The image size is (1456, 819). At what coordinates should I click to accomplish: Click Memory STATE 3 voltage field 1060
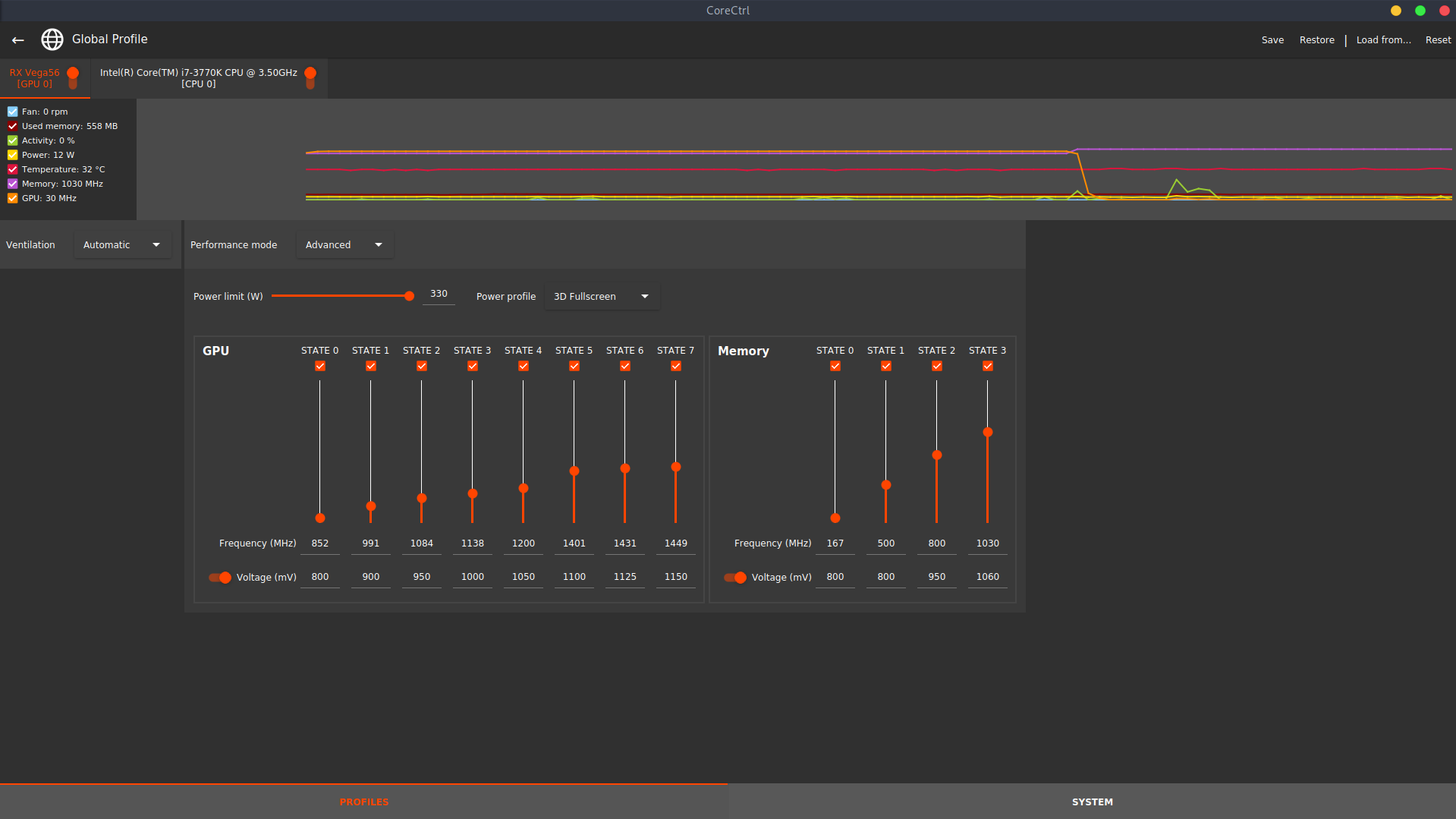pyautogui.click(x=988, y=578)
